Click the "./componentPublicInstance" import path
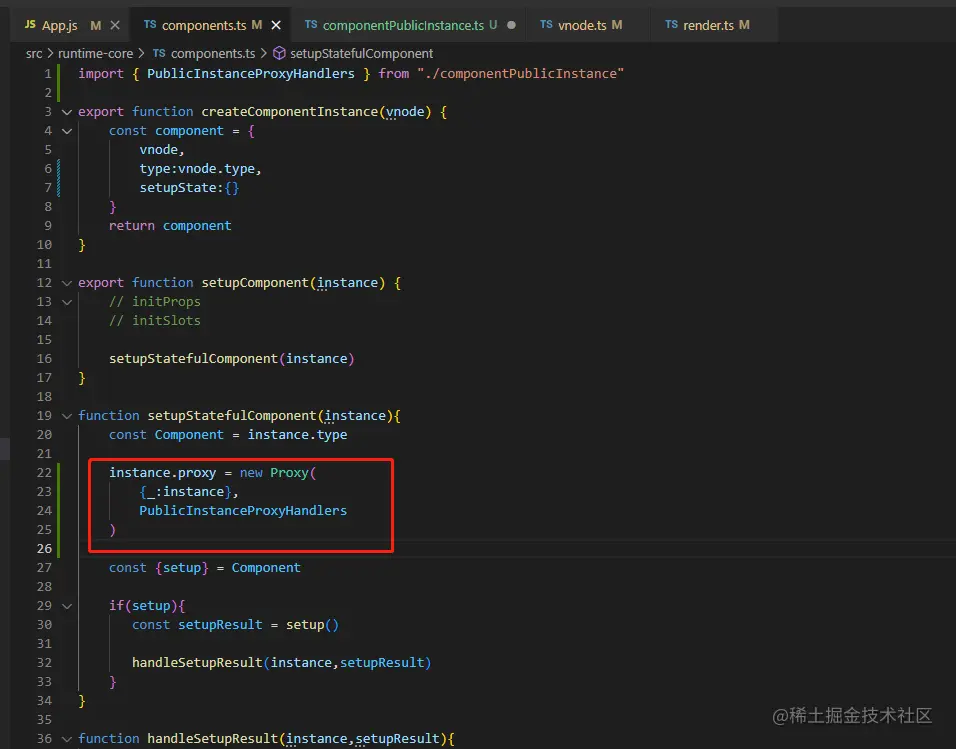Screen dimensions: 956x749 [520, 74]
